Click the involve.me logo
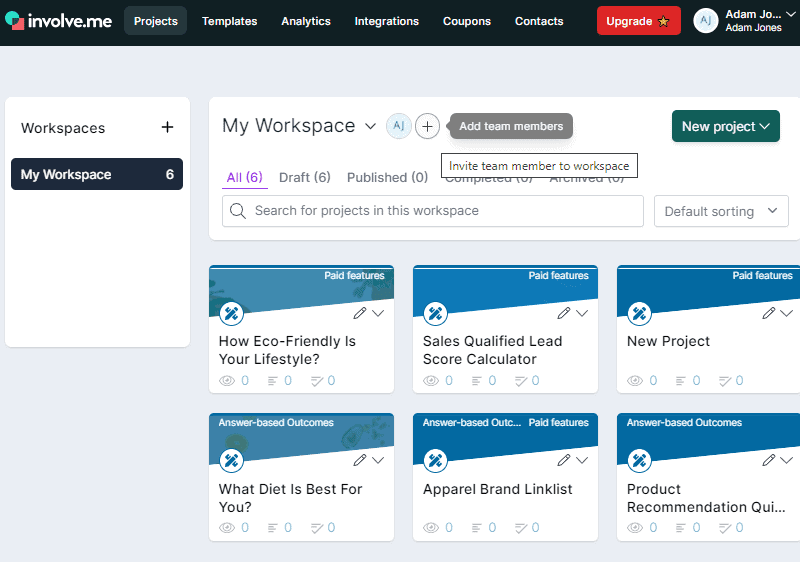Screen dimensions: 800x562 point(58,21)
